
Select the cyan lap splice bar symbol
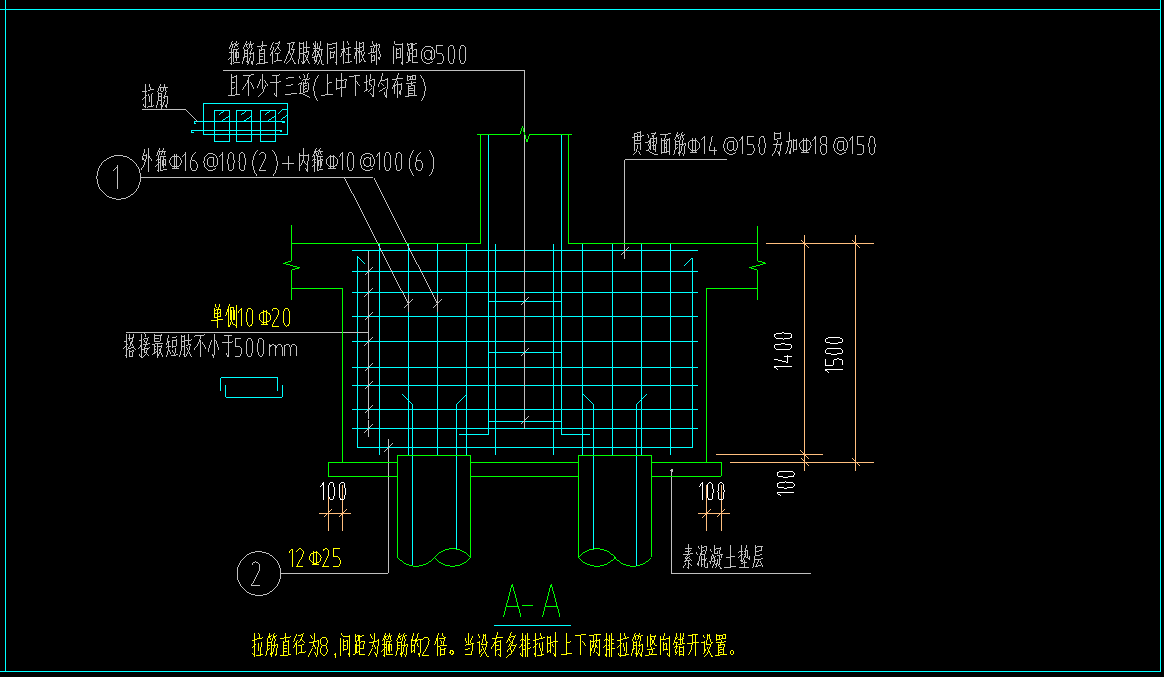252,387
